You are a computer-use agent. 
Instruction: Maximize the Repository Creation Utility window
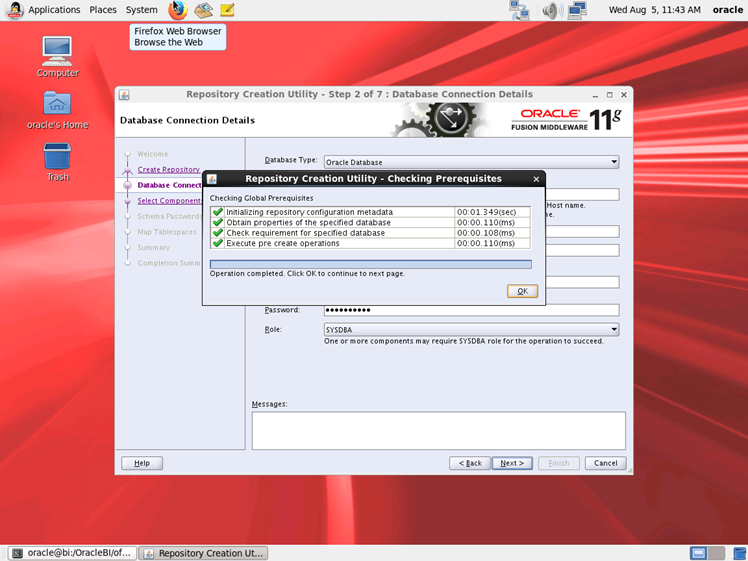609,95
